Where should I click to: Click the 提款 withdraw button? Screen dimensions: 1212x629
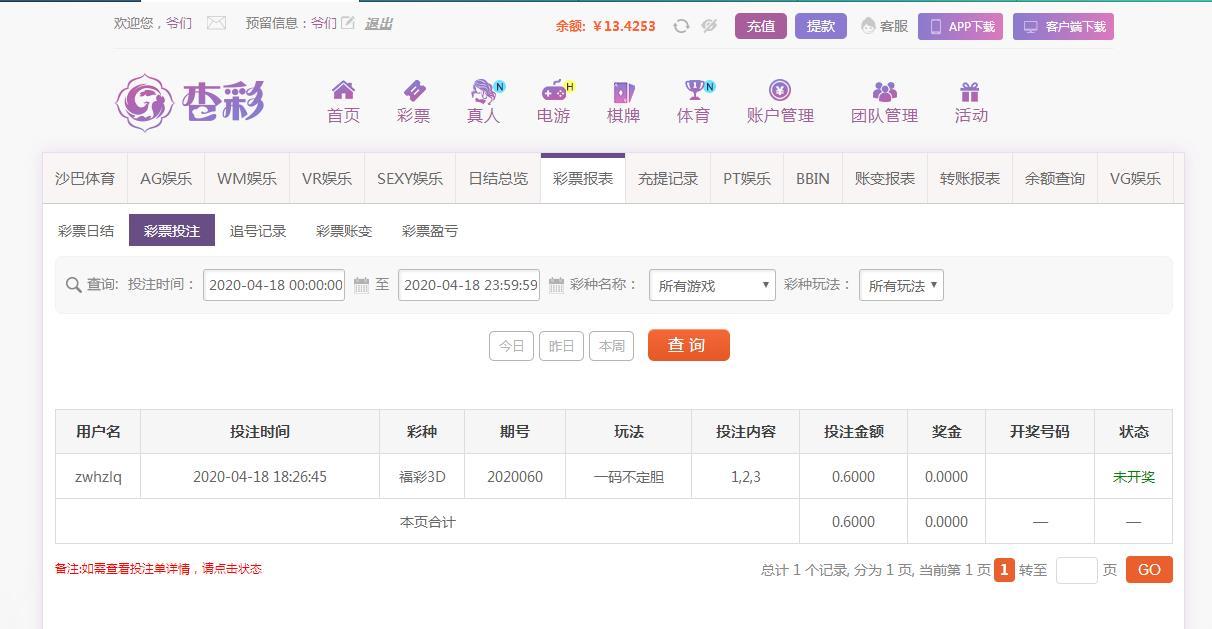pyautogui.click(x=821, y=26)
